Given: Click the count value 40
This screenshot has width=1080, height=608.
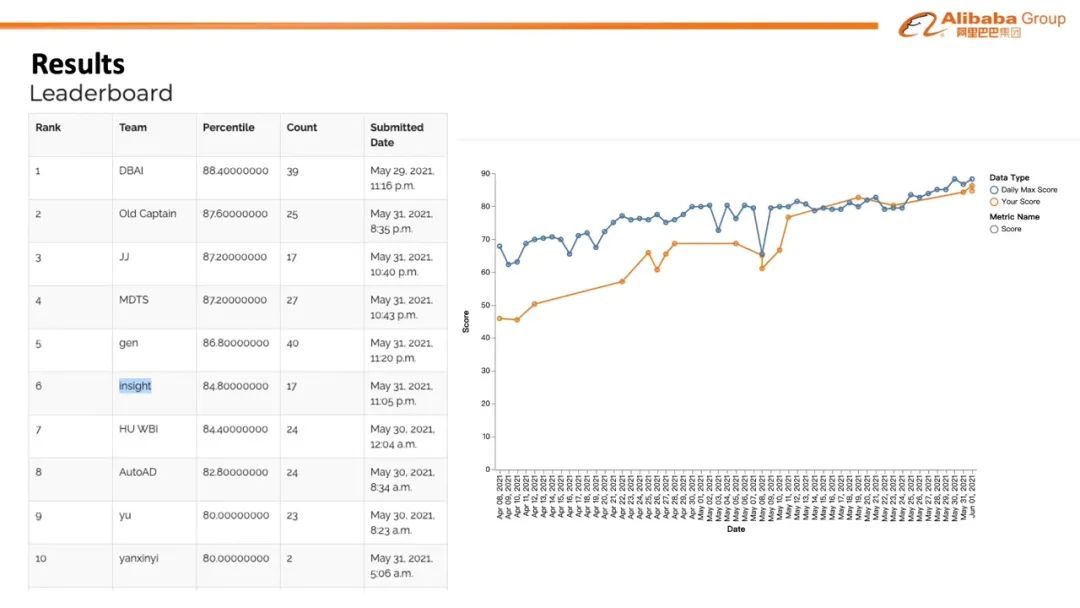Looking at the screenshot, I should 293,343.
